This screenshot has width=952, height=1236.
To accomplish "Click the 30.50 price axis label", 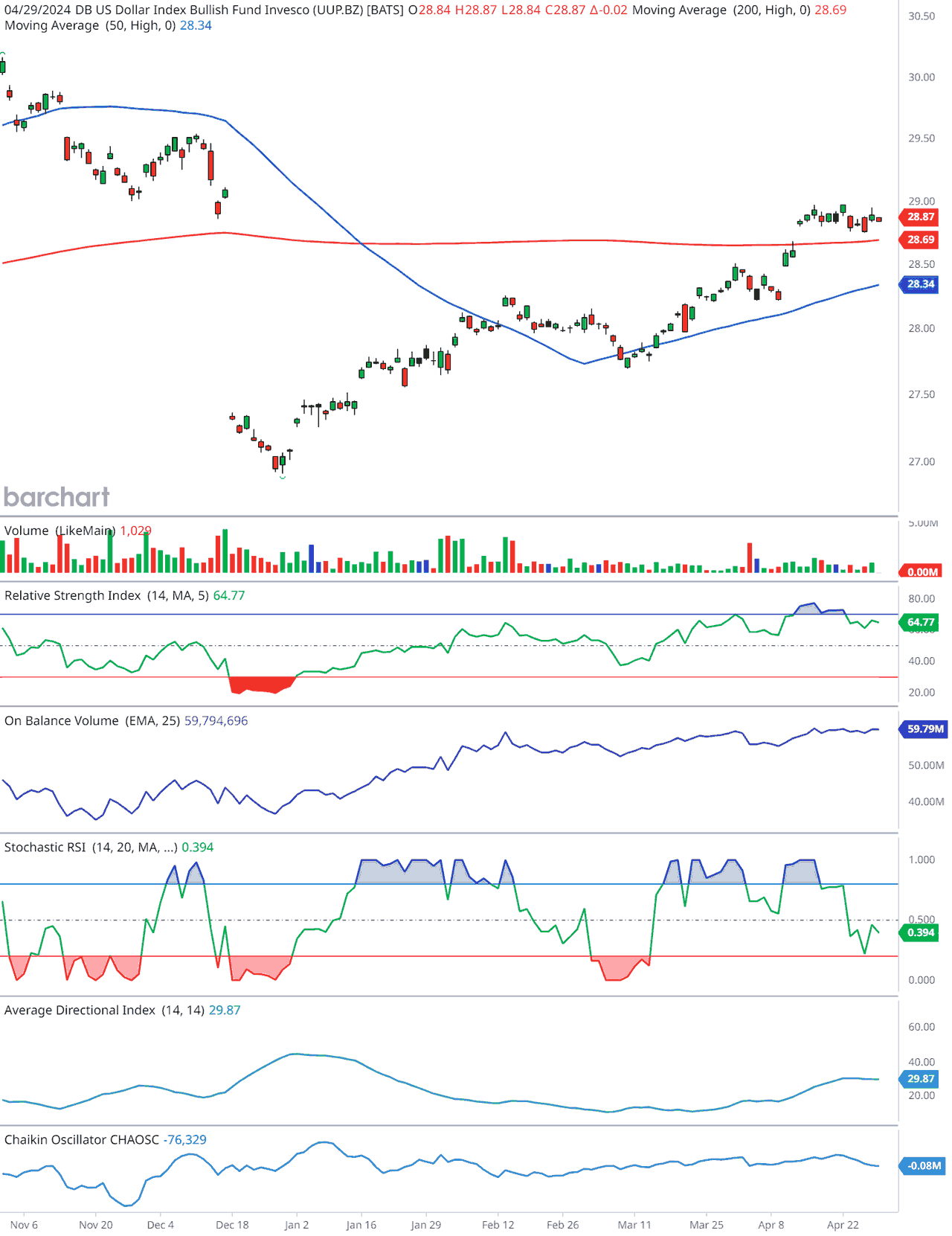I will pos(922,16).
